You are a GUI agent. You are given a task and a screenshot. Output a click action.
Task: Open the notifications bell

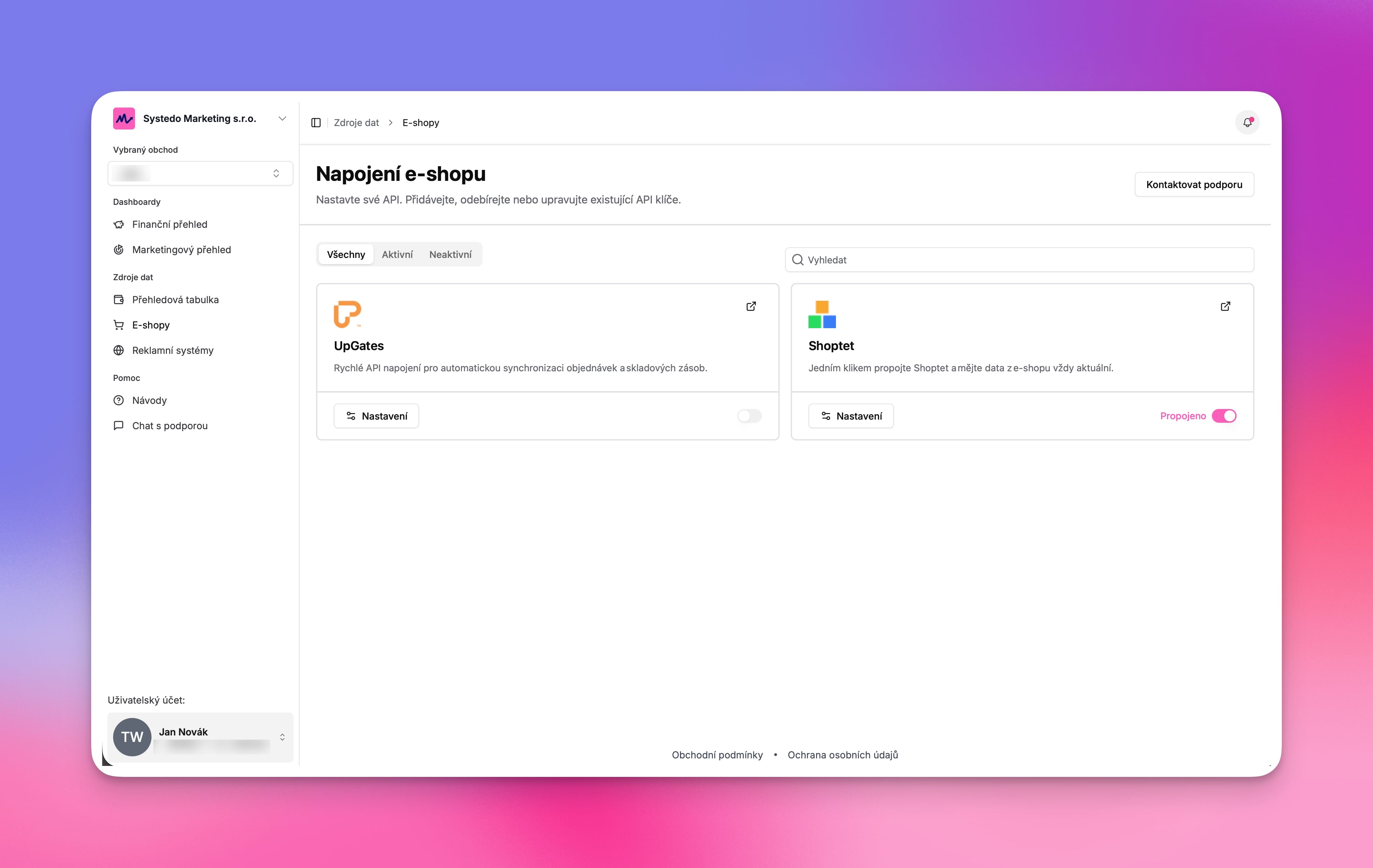pyautogui.click(x=1247, y=123)
